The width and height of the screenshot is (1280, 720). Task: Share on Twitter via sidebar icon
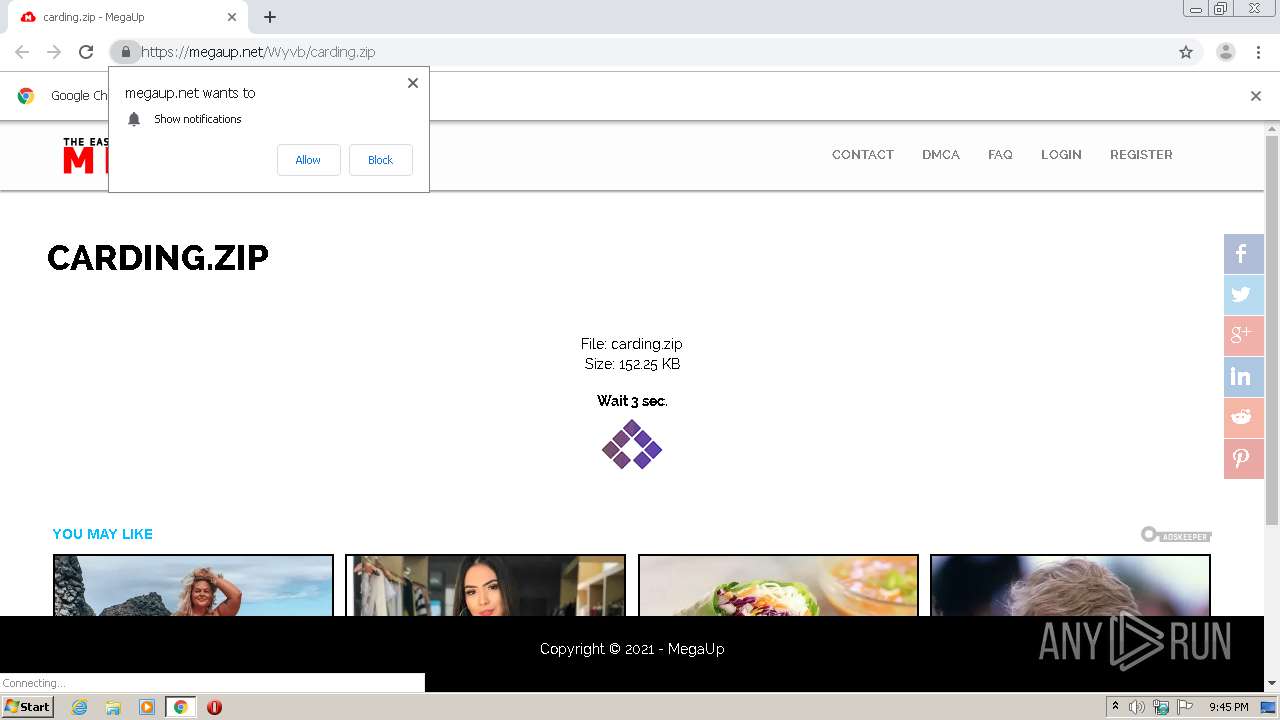(1244, 295)
